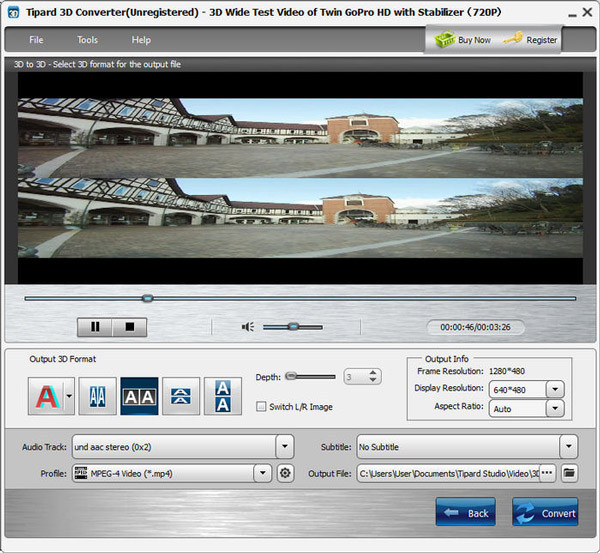600x553 pixels.
Task: Open the Tools menu
Action: click(87, 40)
